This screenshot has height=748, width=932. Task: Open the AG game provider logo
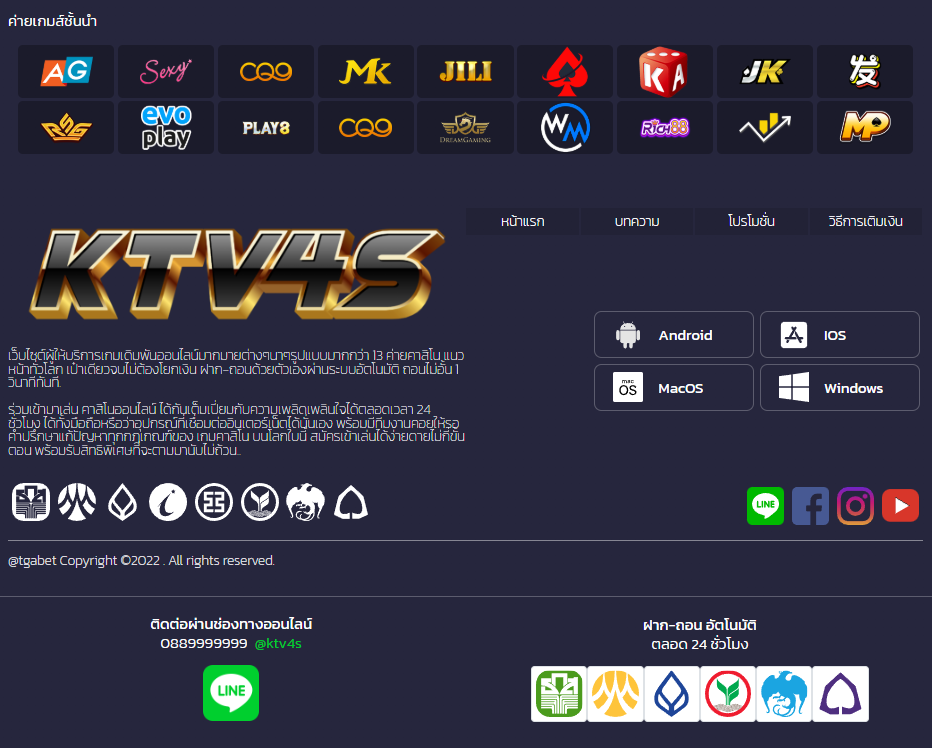[66, 71]
